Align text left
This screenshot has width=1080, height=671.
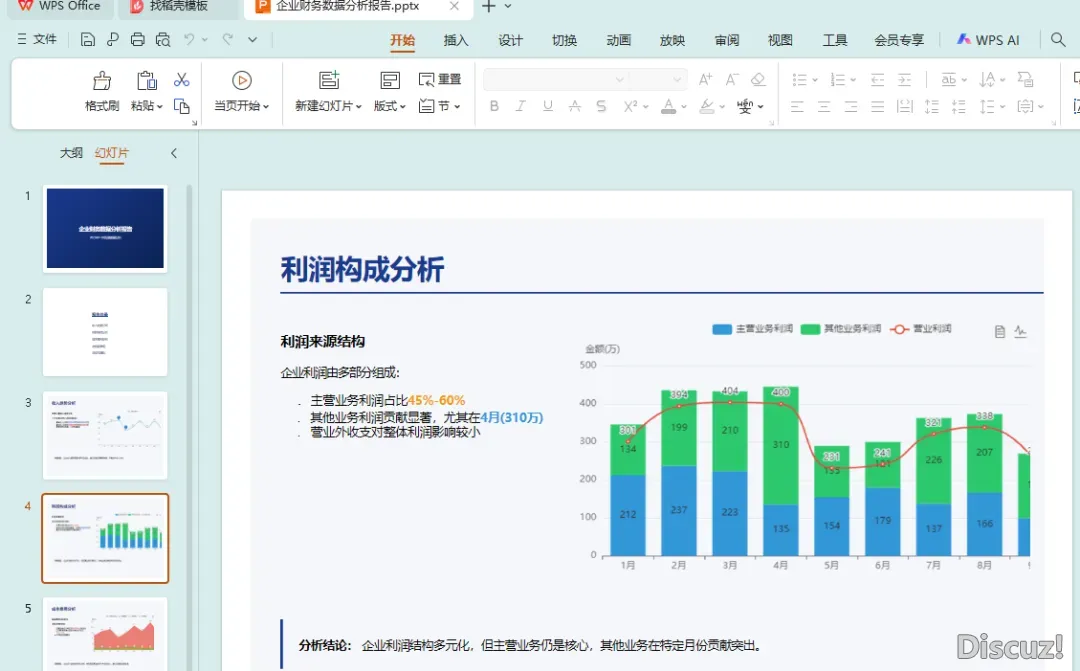[x=797, y=106]
